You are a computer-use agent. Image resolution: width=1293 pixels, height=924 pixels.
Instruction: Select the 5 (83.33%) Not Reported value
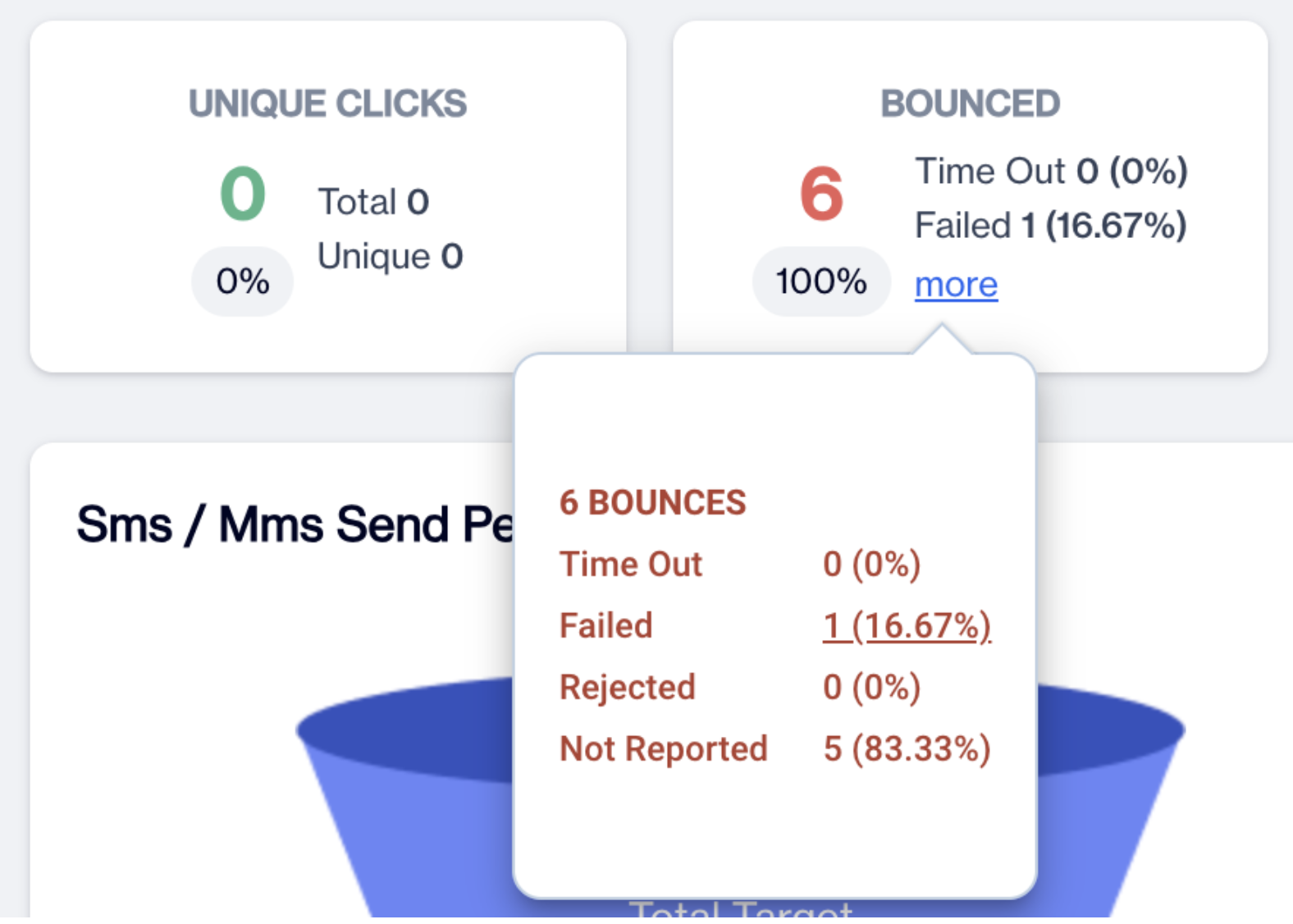tap(907, 749)
